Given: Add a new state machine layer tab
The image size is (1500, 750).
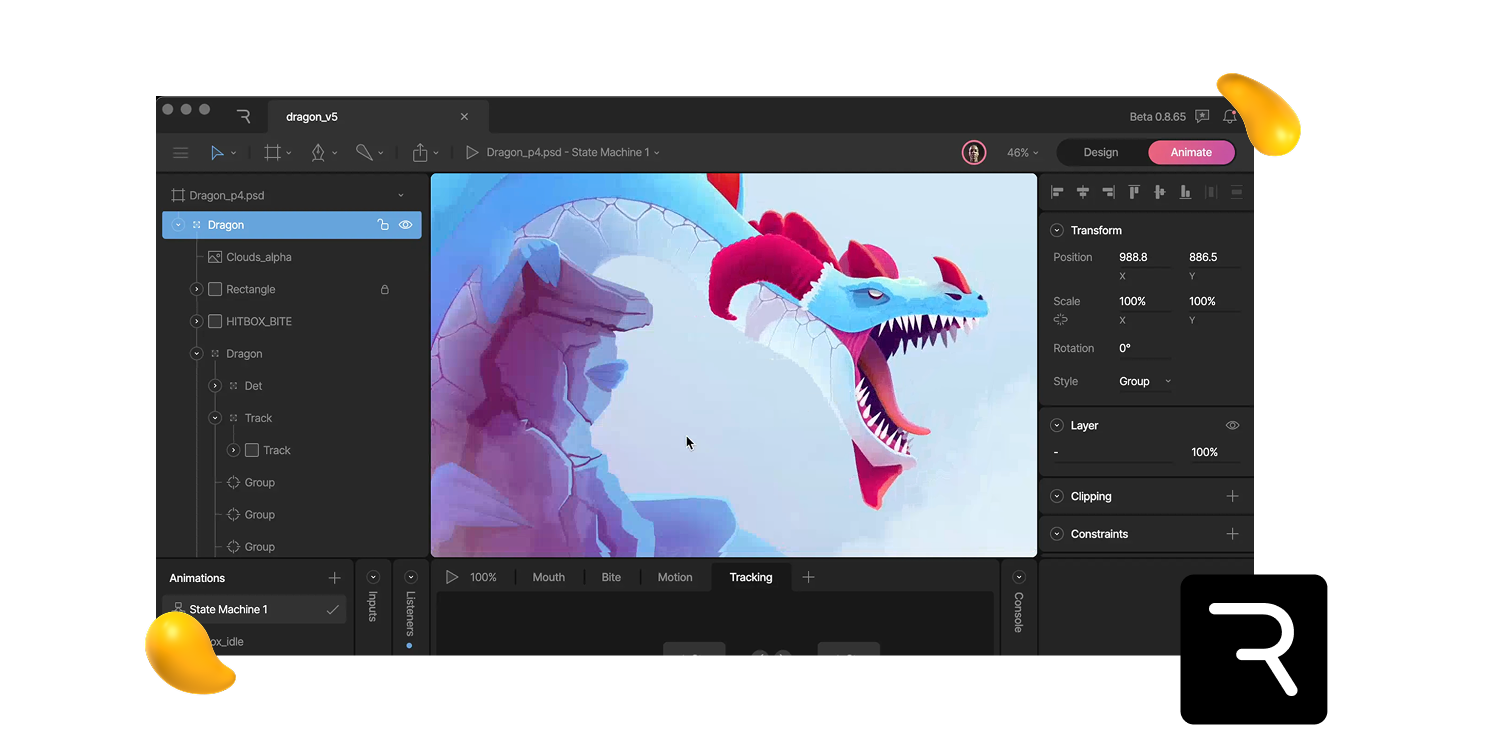Looking at the screenshot, I should (x=808, y=577).
